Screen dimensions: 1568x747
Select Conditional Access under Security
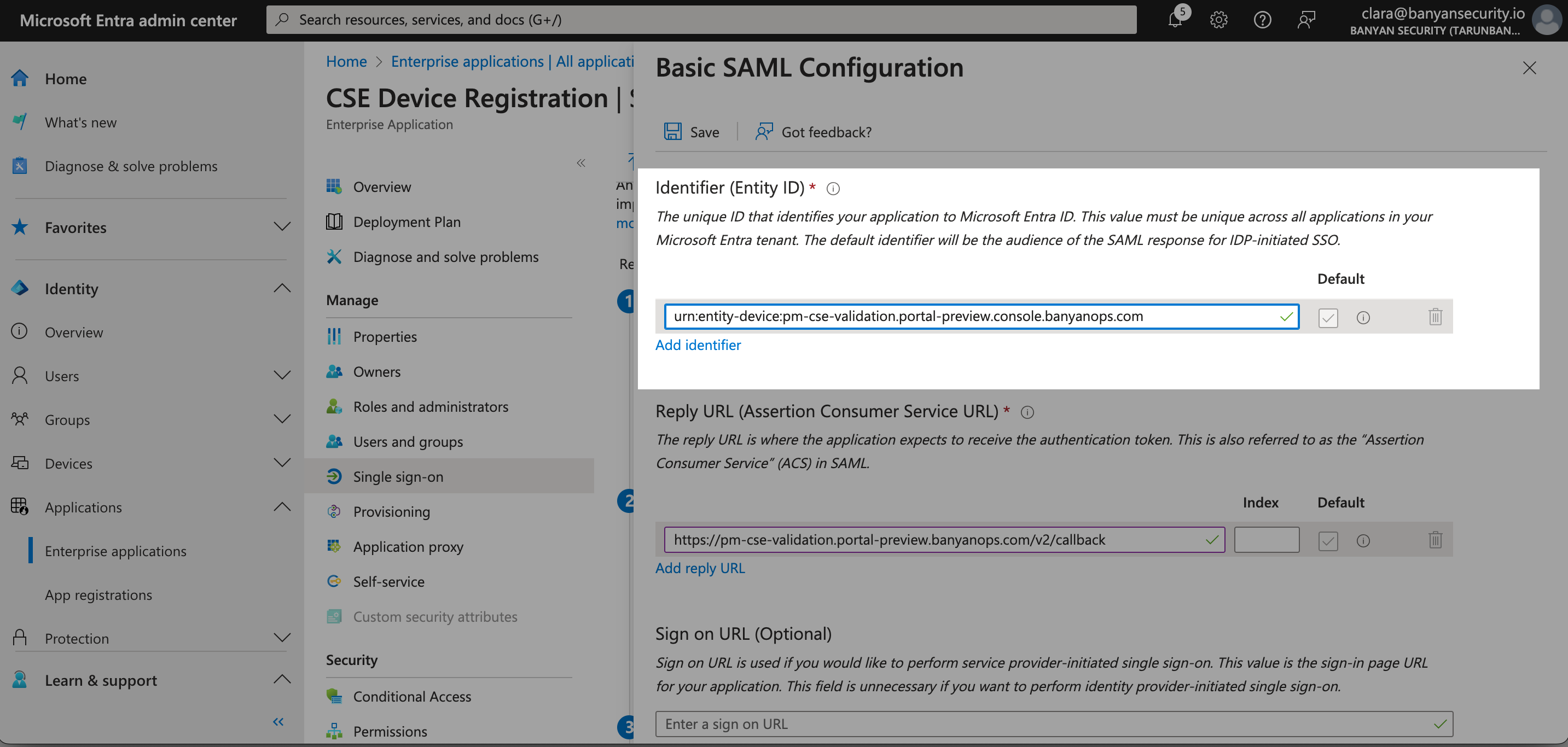[412, 696]
